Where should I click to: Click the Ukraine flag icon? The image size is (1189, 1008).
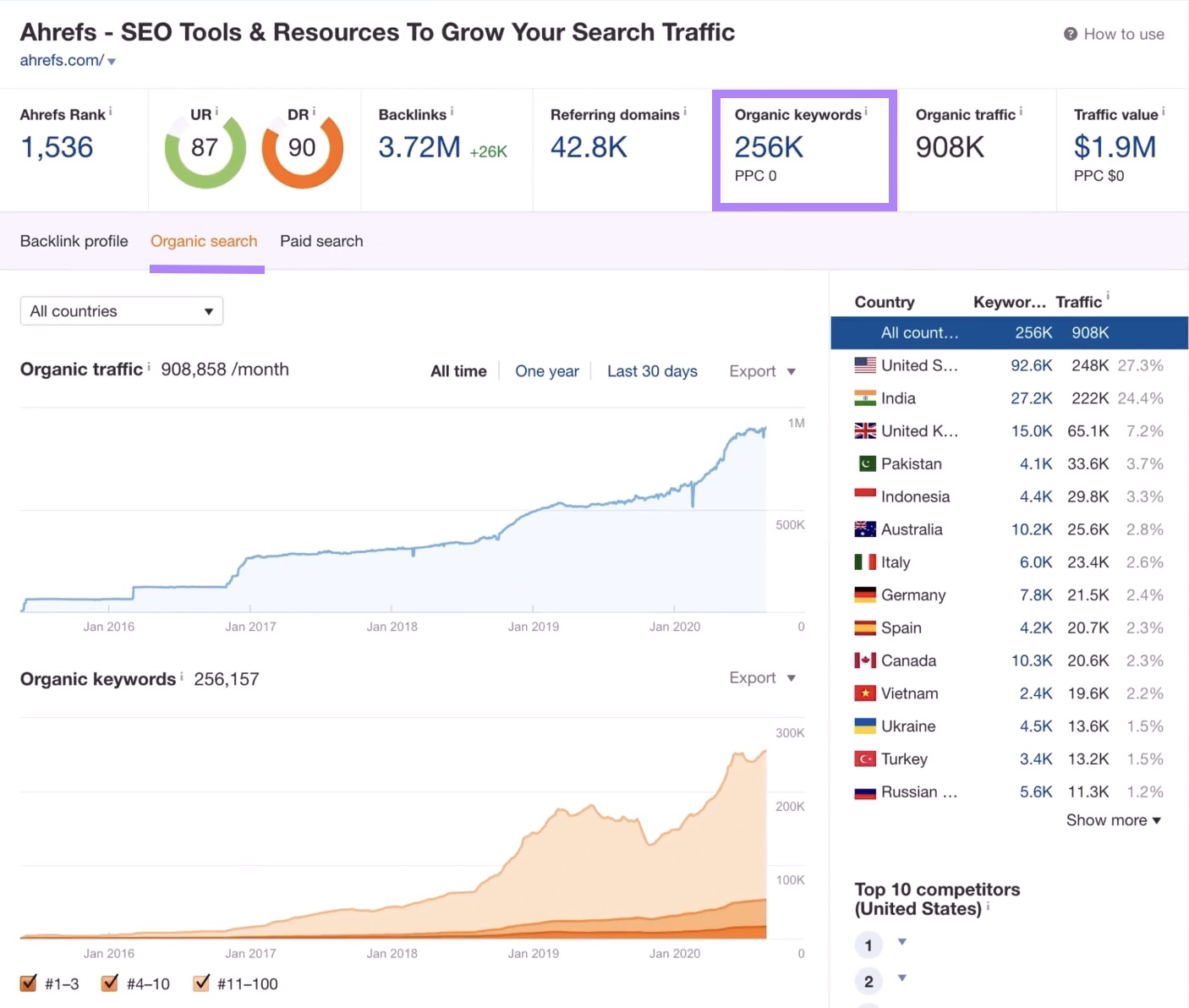[x=865, y=726]
